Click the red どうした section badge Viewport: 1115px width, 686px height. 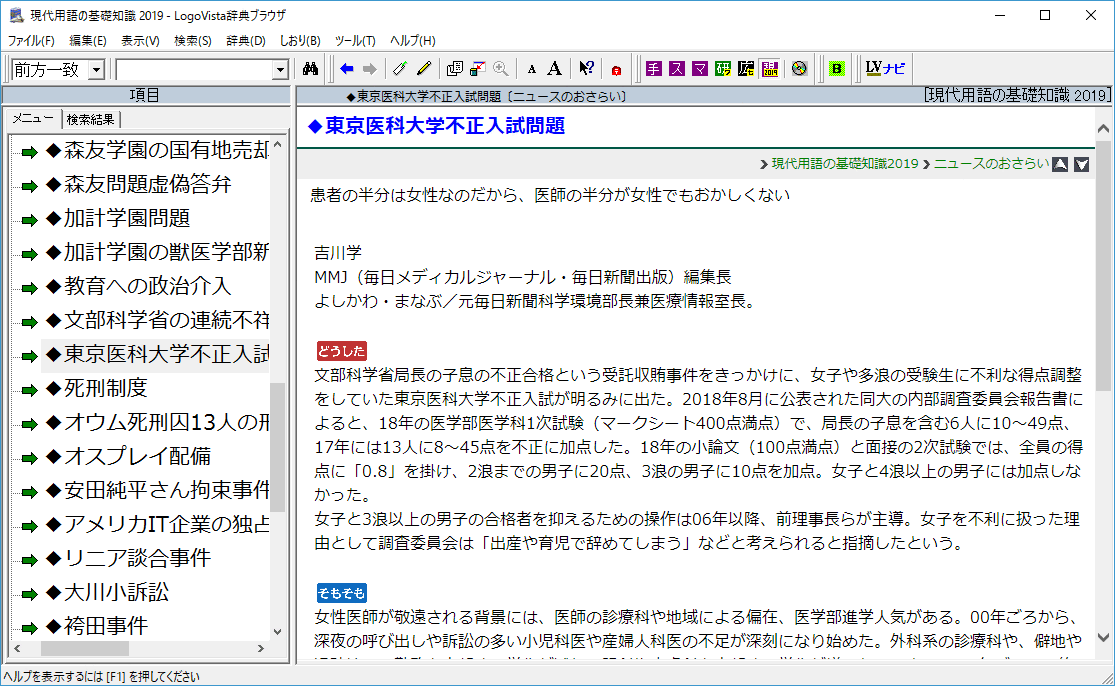coord(341,351)
